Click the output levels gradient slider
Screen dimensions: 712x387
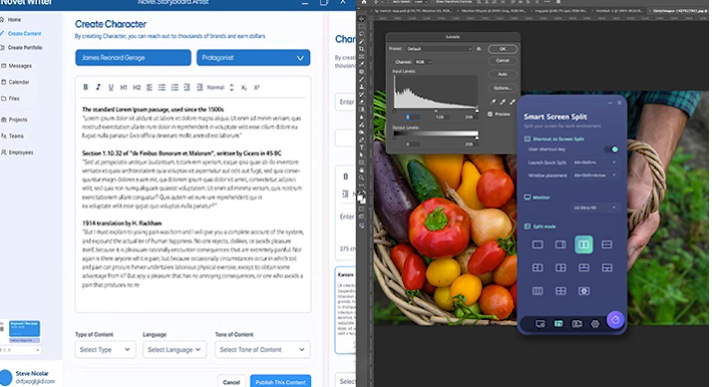(x=435, y=134)
